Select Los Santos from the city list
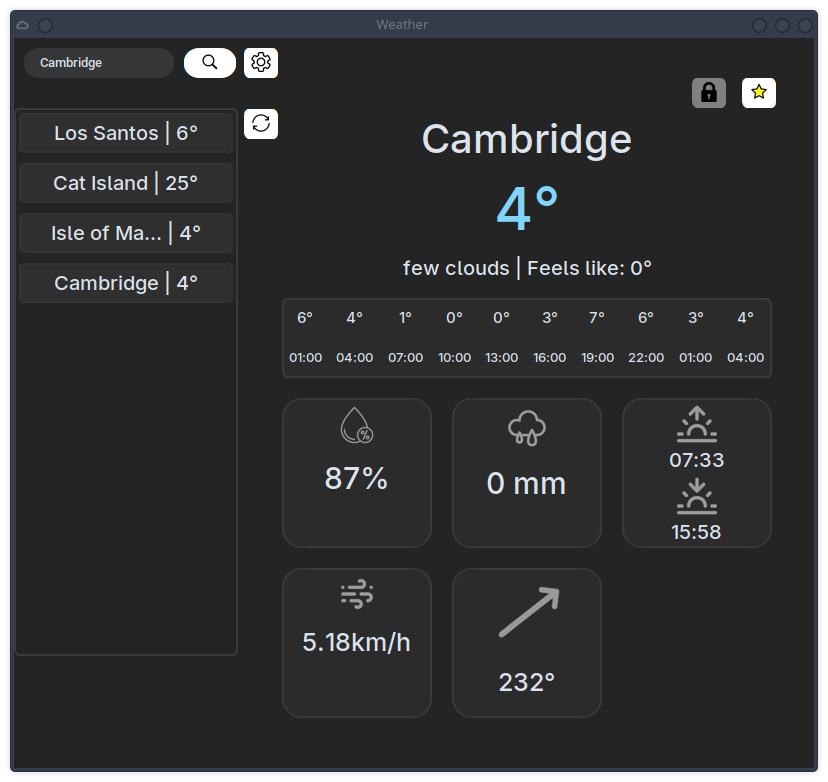This screenshot has height=782, width=828. (125, 131)
